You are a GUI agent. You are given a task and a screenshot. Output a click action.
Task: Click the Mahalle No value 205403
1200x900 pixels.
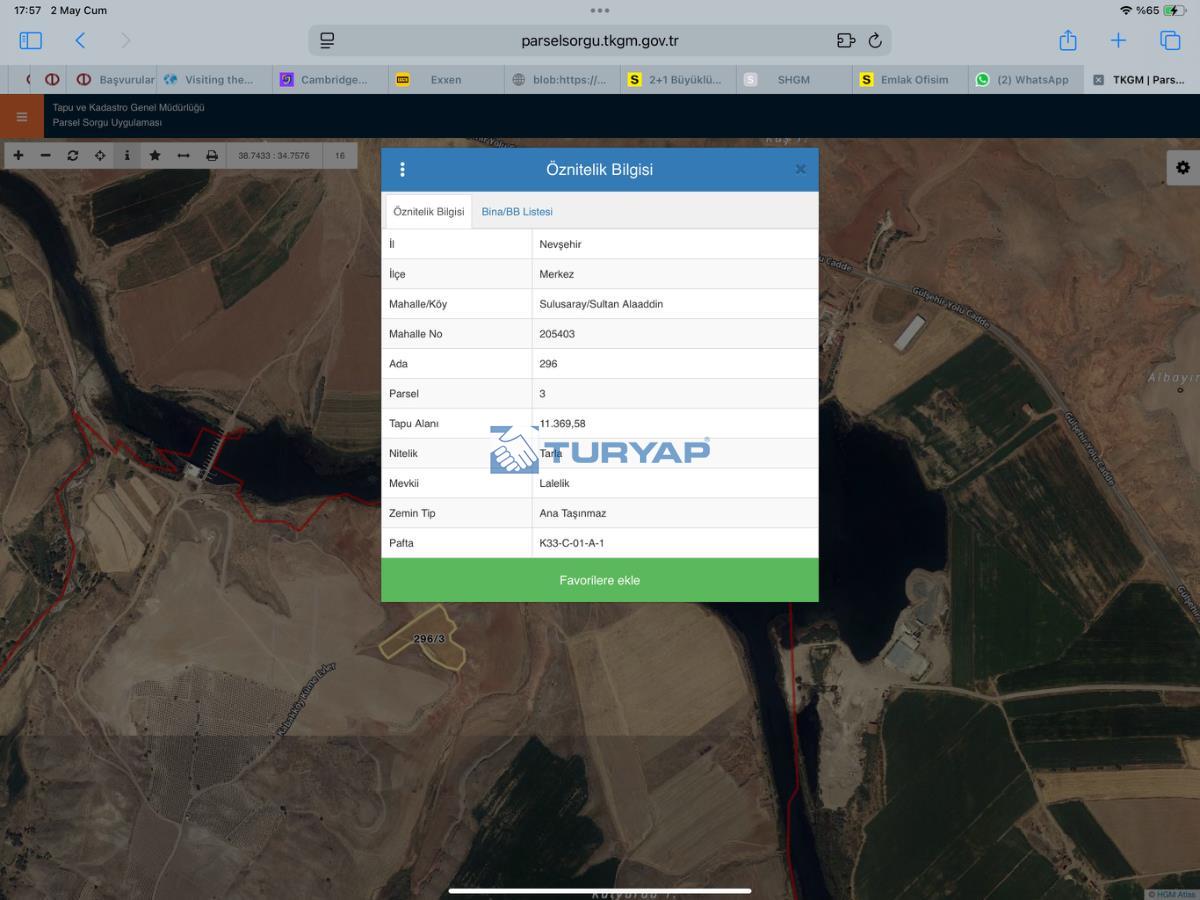pos(557,334)
